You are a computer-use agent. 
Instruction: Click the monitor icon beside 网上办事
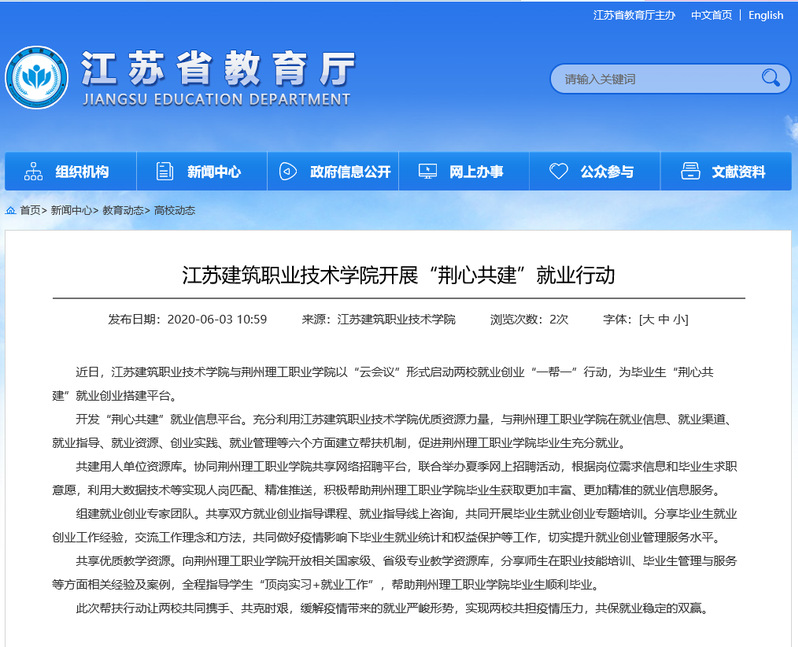click(x=427, y=171)
